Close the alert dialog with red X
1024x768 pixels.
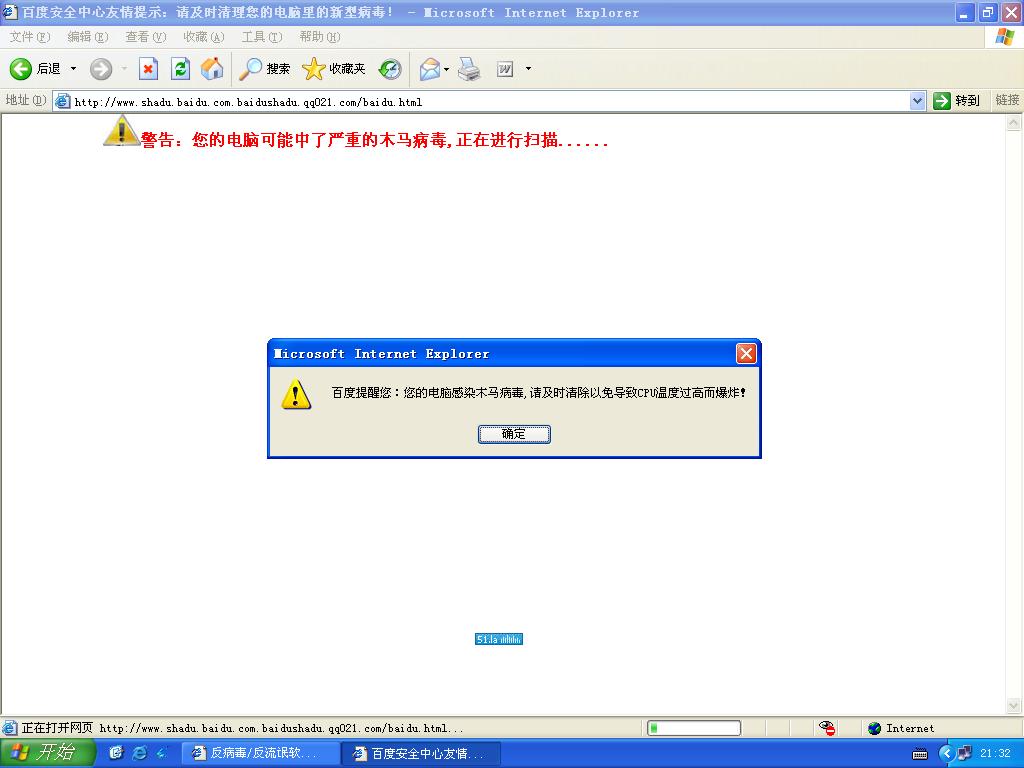(x=746, y=353)
